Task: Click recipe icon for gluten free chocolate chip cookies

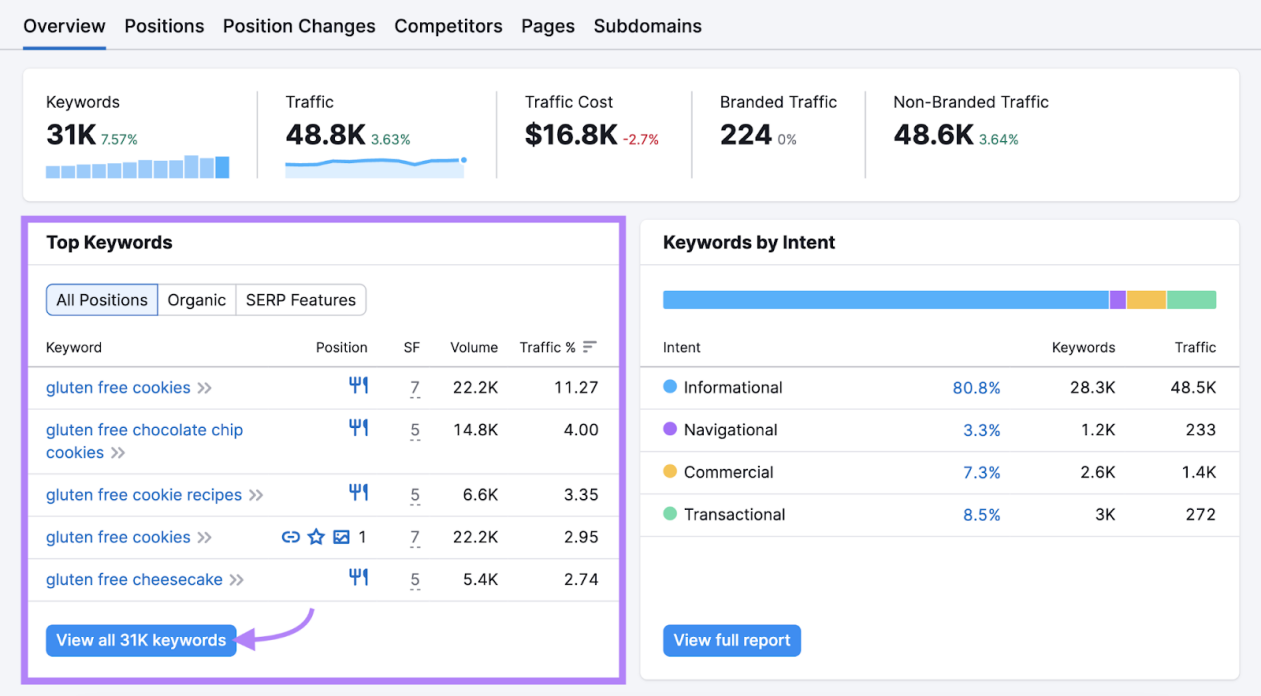Action: [358, 427]
